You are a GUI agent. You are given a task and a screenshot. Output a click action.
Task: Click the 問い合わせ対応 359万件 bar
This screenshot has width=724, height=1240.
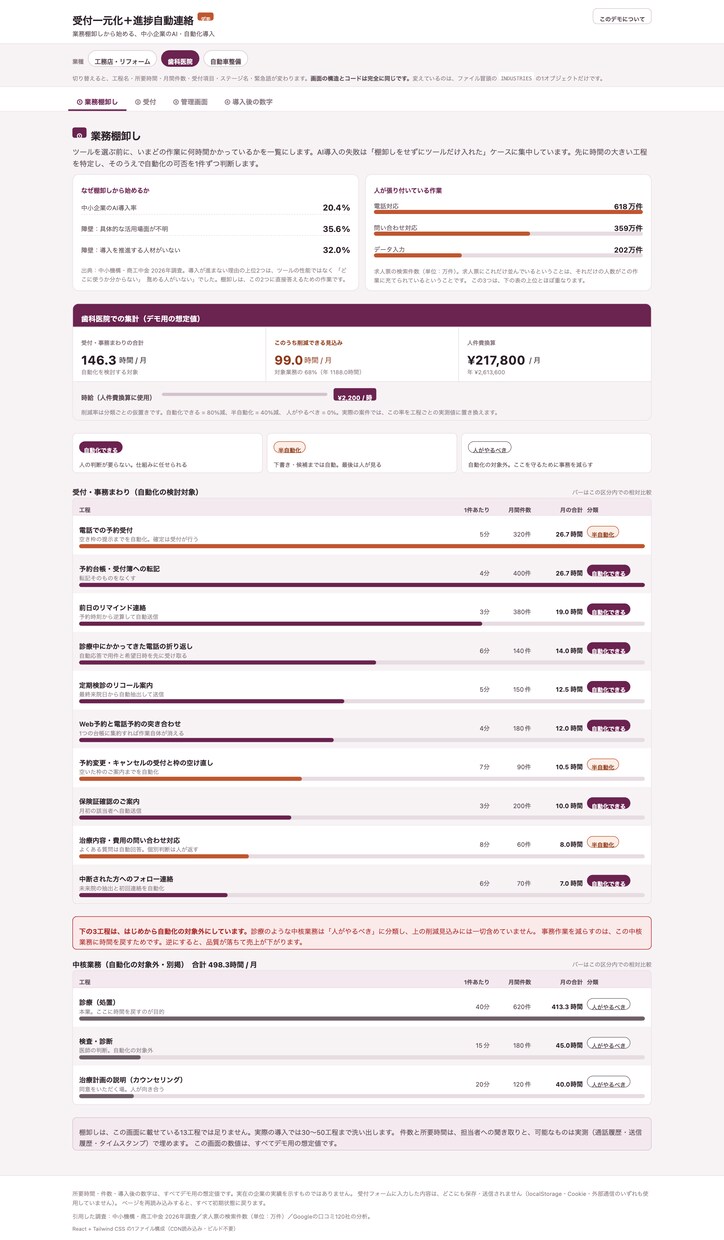coord(508,234)
